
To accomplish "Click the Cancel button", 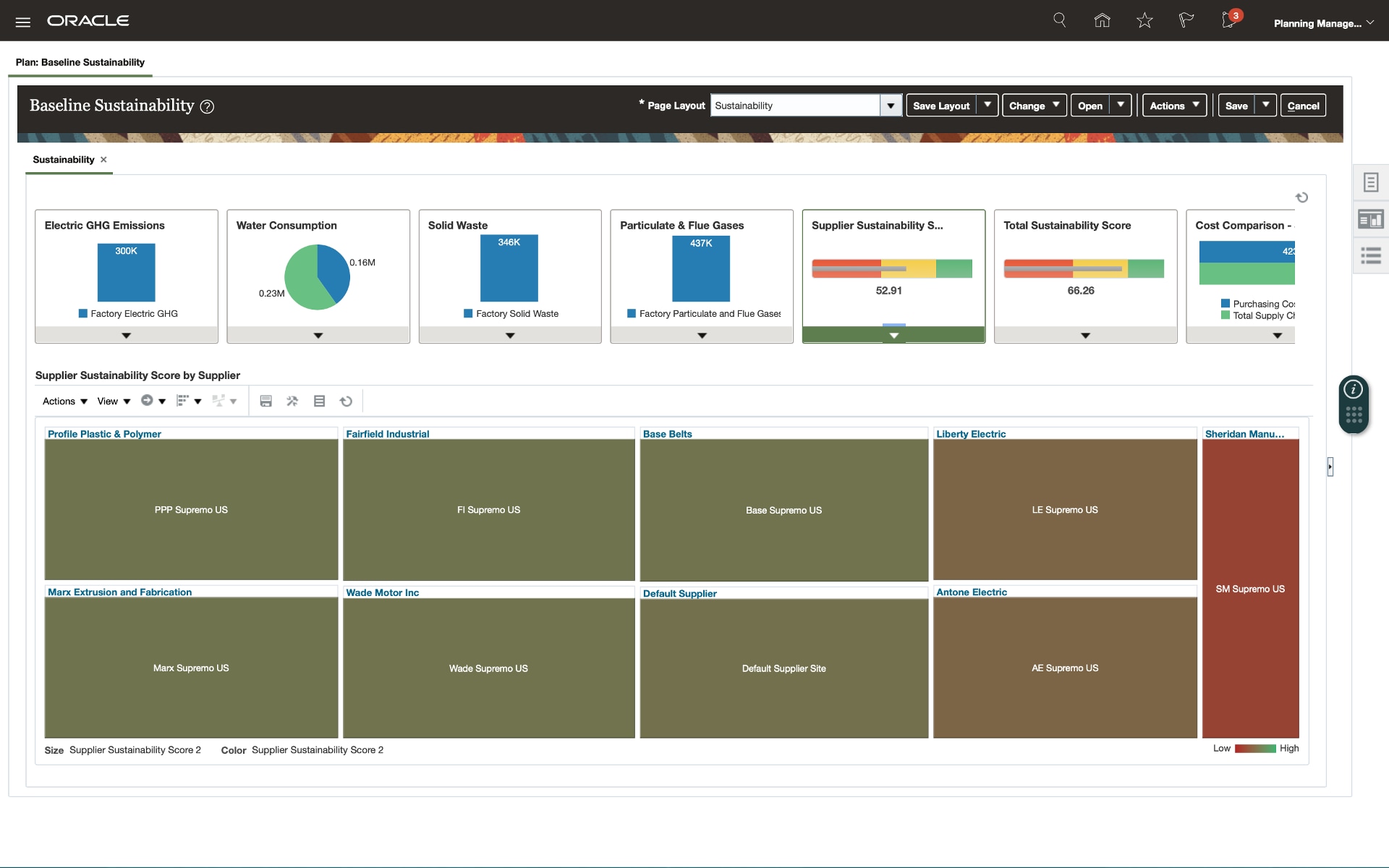I will coord(1303,106).
